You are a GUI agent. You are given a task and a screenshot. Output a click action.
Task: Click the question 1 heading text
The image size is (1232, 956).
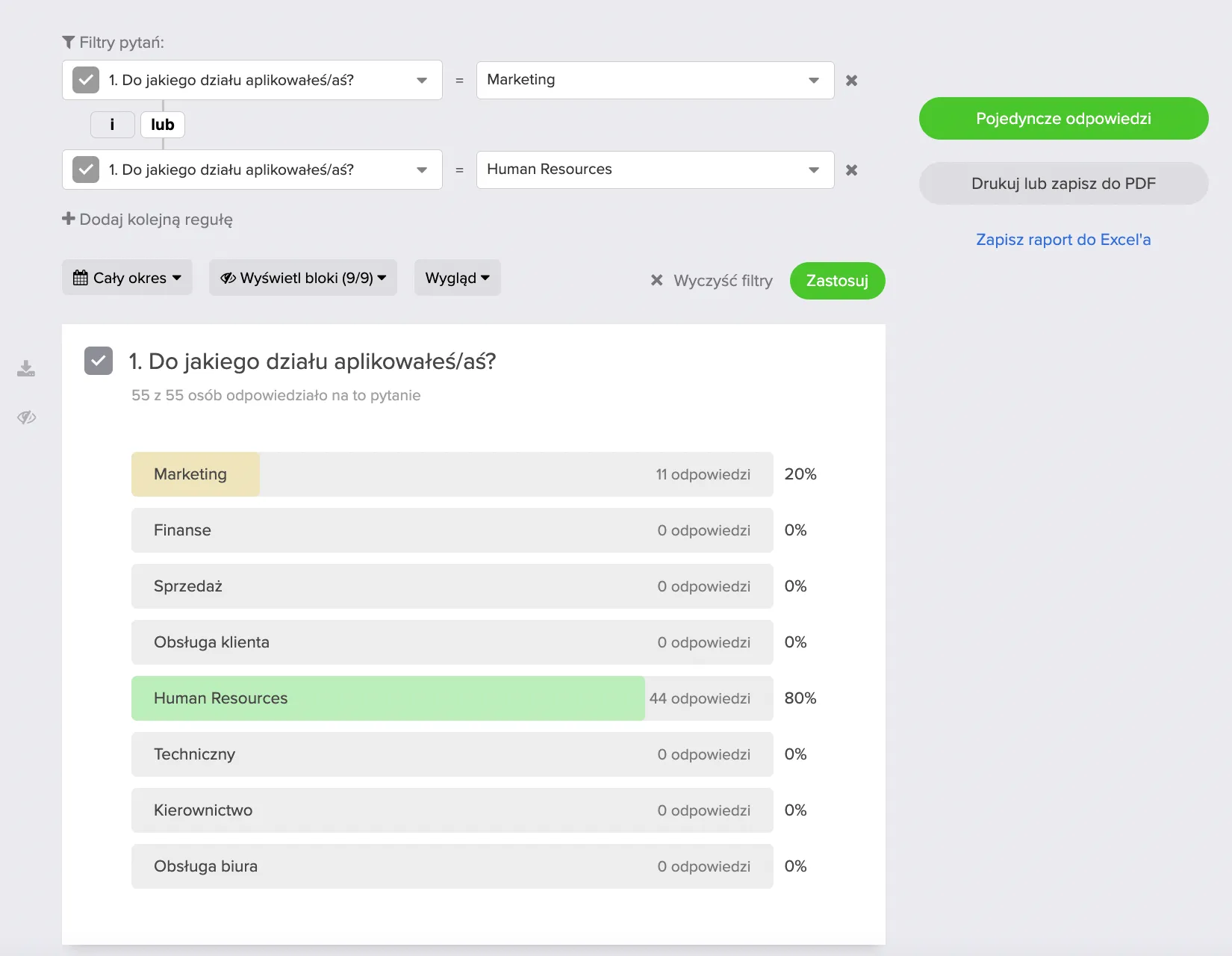pos(312,361)
